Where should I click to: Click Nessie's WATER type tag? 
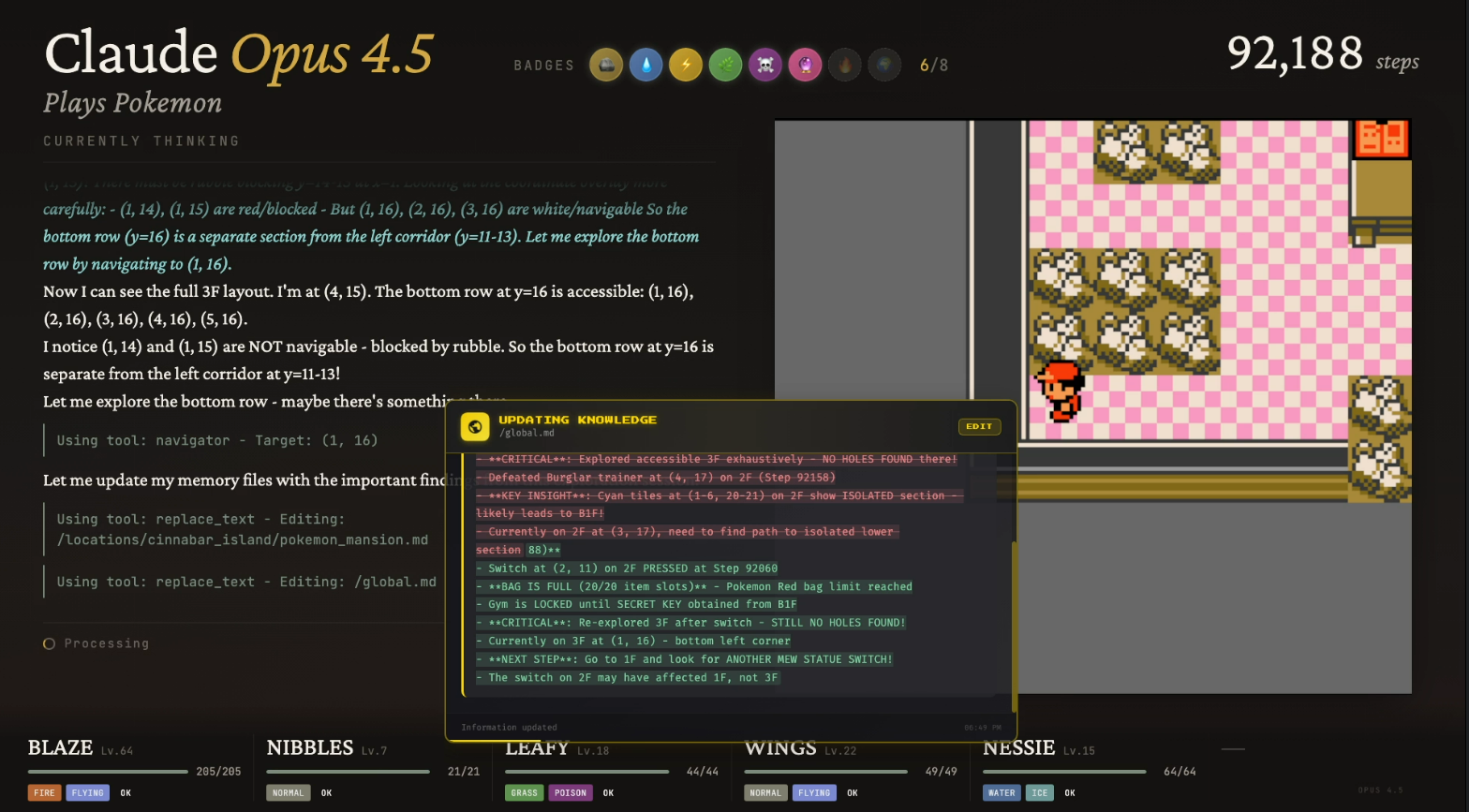pos(1002,792)
